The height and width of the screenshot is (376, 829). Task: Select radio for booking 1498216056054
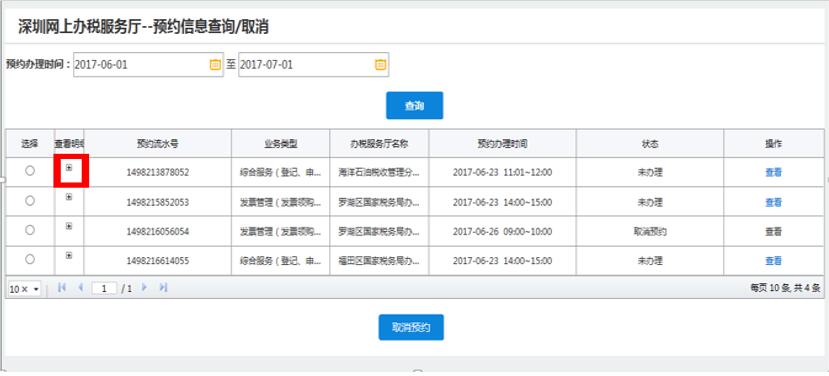[30, 230]
